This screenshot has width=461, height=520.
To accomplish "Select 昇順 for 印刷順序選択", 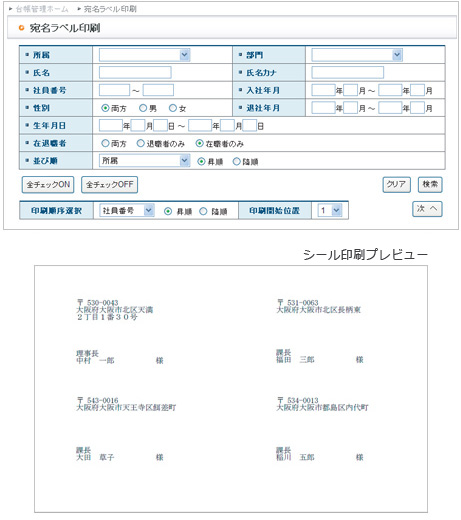I will click(168, 211).
